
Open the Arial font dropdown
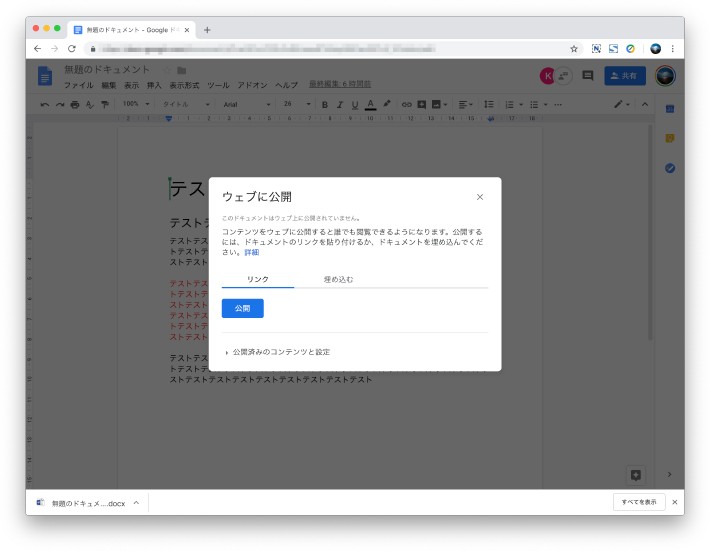point(246,105)
